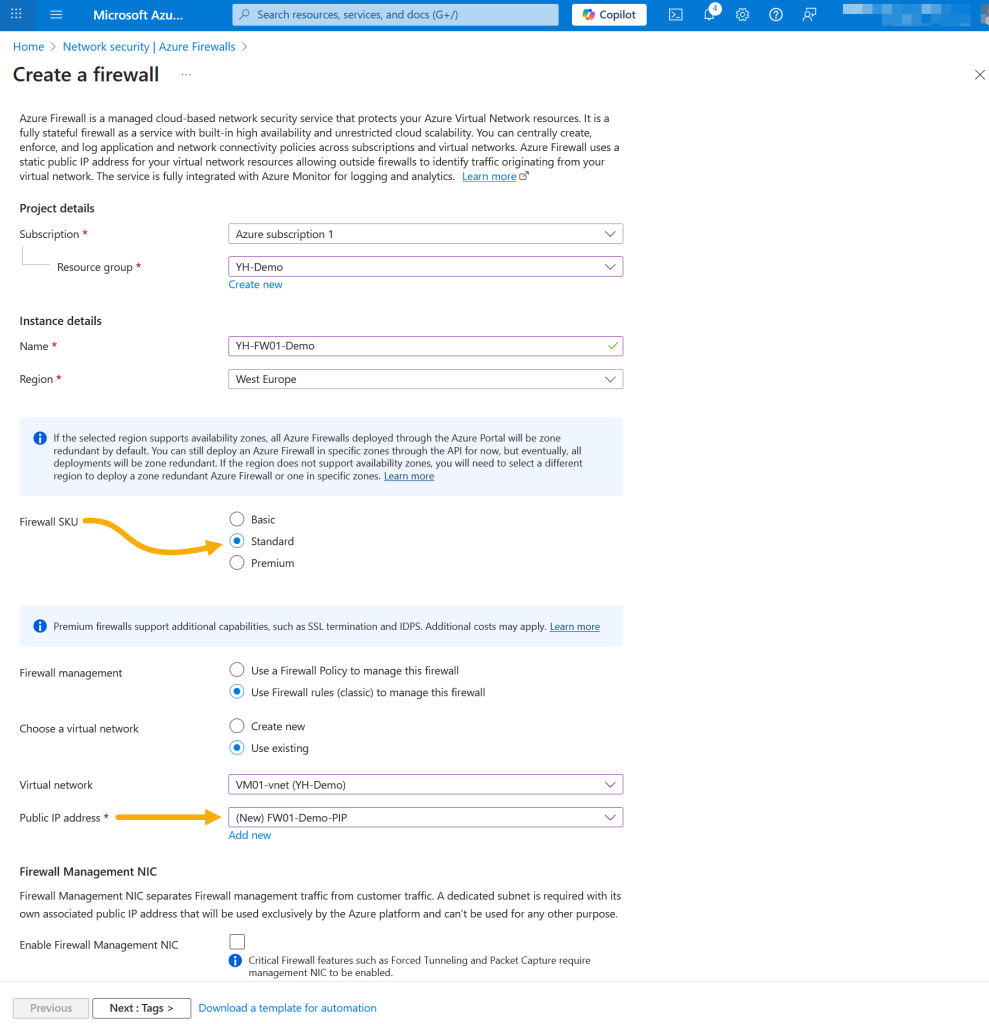The width and height of the screenshot is (989, 1024).
Task: Choose Use a Firewall Policy option
Action: pos(237,670)
